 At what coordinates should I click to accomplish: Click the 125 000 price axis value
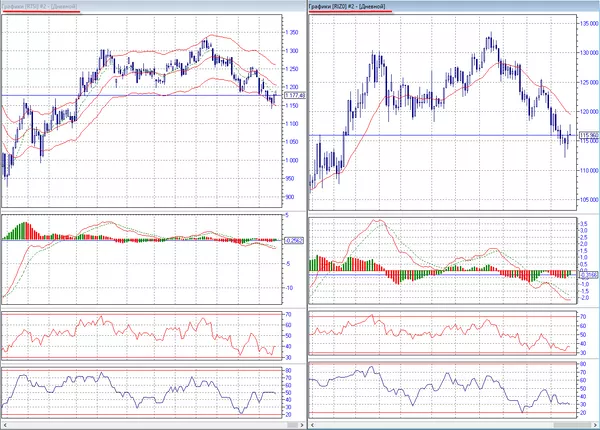tap(589, 82)
